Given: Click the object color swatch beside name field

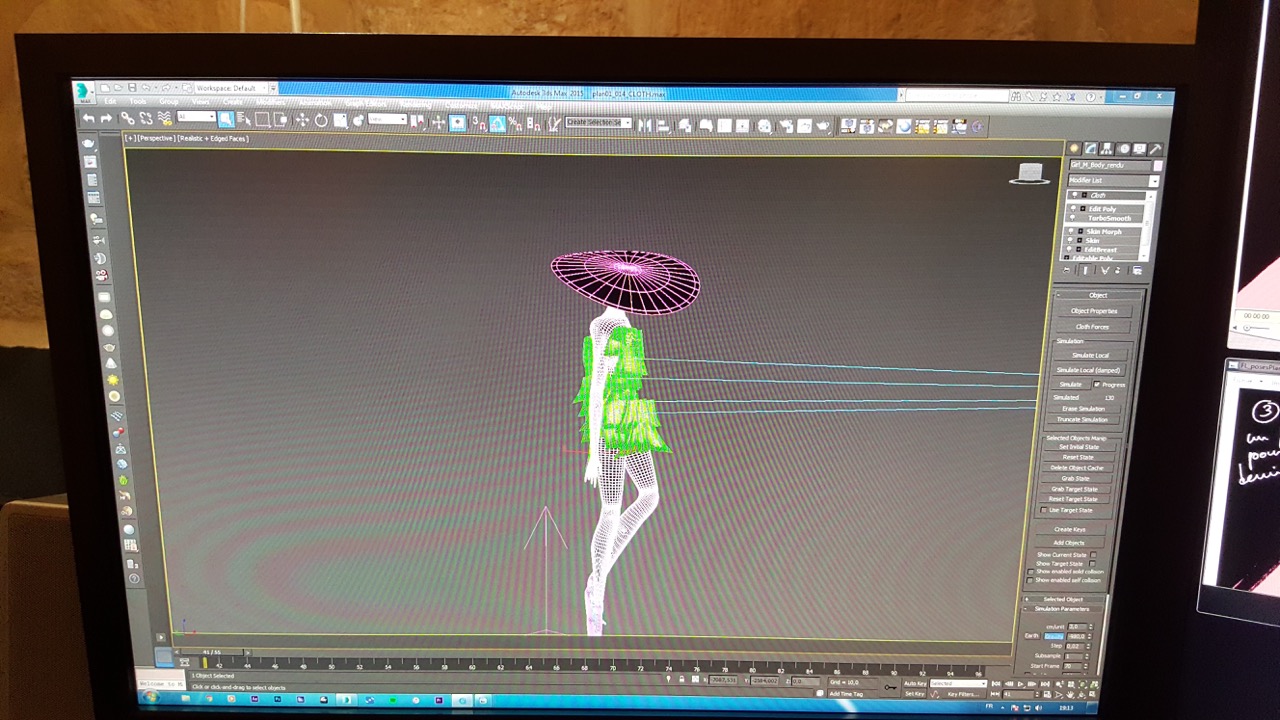Looking at the screenshot, I should [x=1158, y=165].
